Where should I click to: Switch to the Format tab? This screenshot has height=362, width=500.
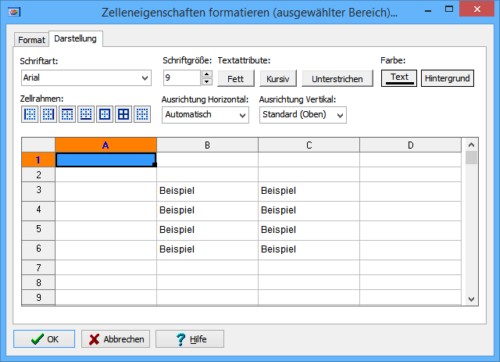pyautogui.click(x=32, y=40)
